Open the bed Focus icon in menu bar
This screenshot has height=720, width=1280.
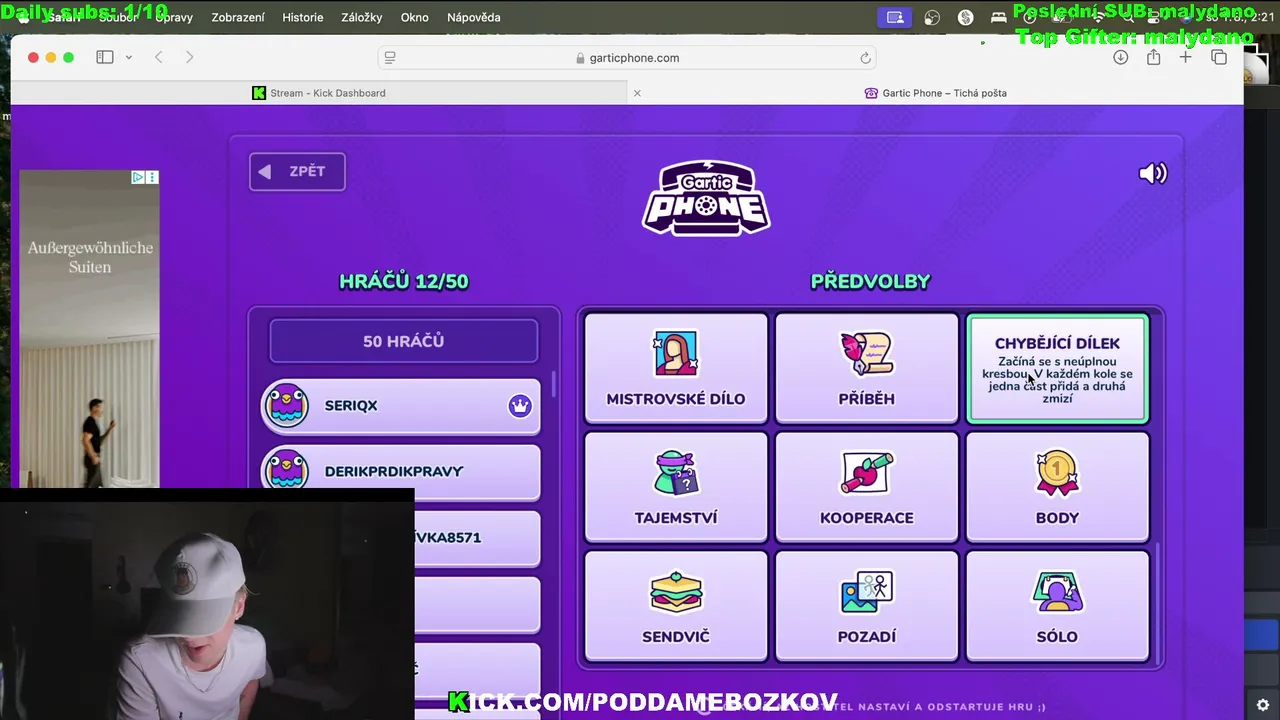(x=998, y=17)
